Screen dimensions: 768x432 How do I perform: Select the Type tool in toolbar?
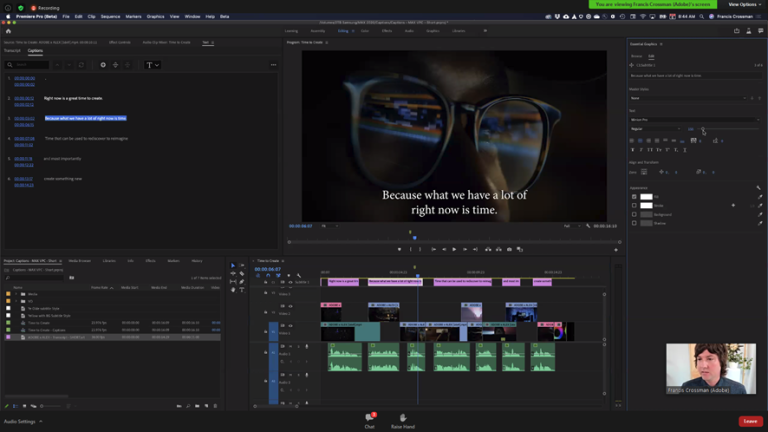click(241, 289)
